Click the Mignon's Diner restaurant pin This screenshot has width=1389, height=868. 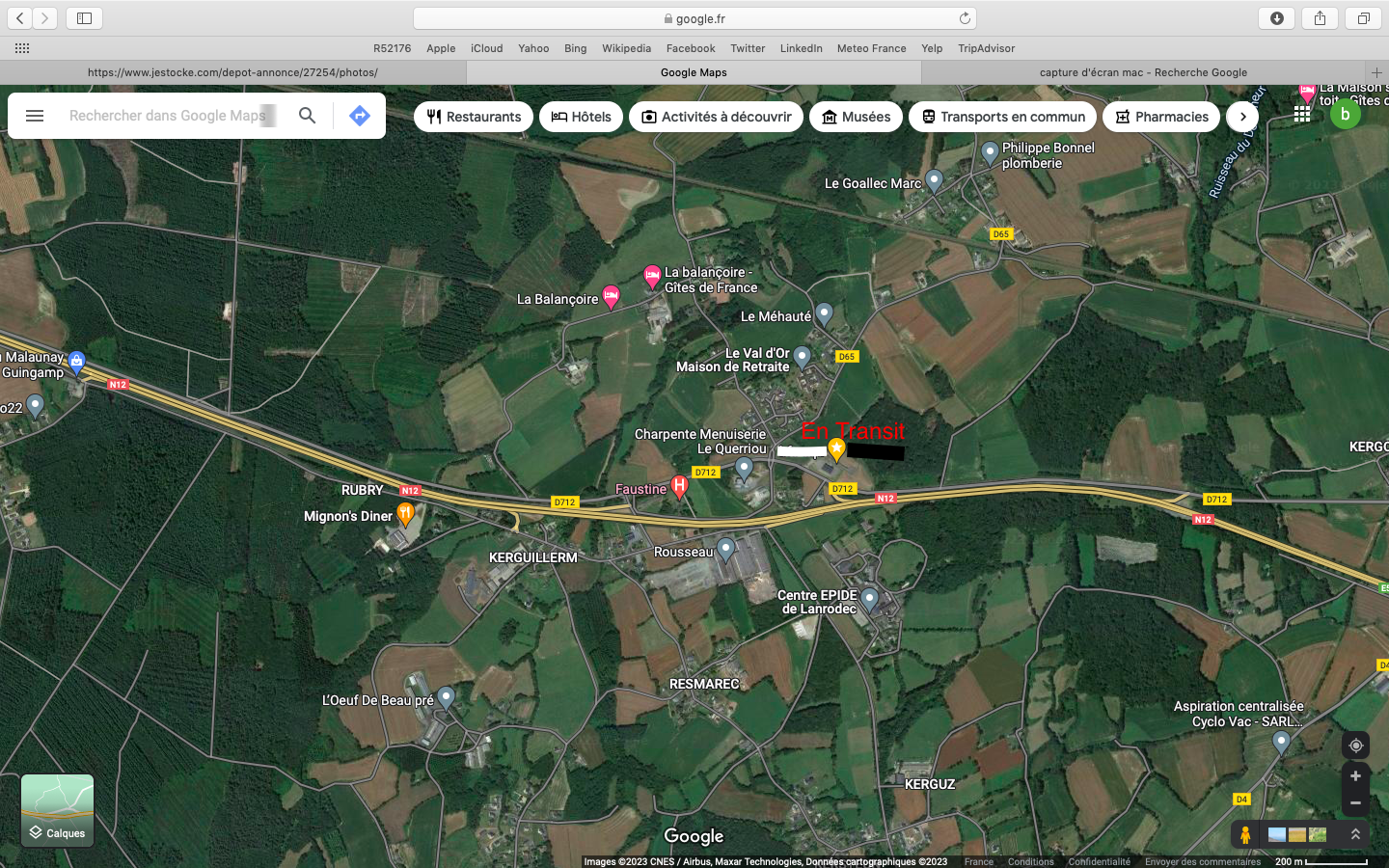[x=406, y=513]
